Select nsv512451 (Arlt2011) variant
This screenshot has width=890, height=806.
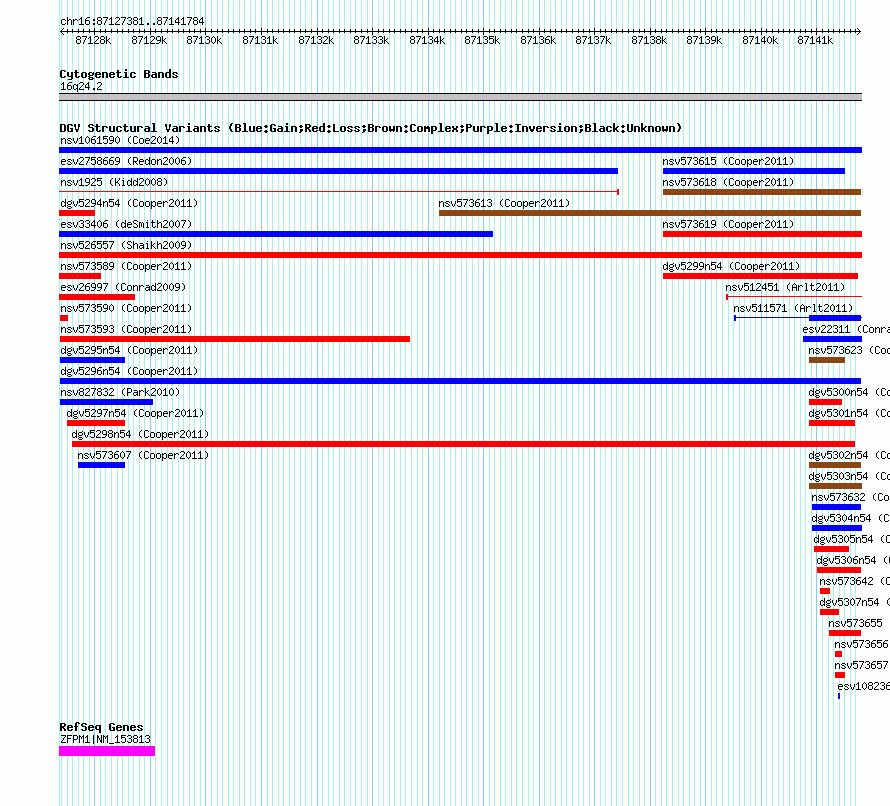(x=794, y=297)
